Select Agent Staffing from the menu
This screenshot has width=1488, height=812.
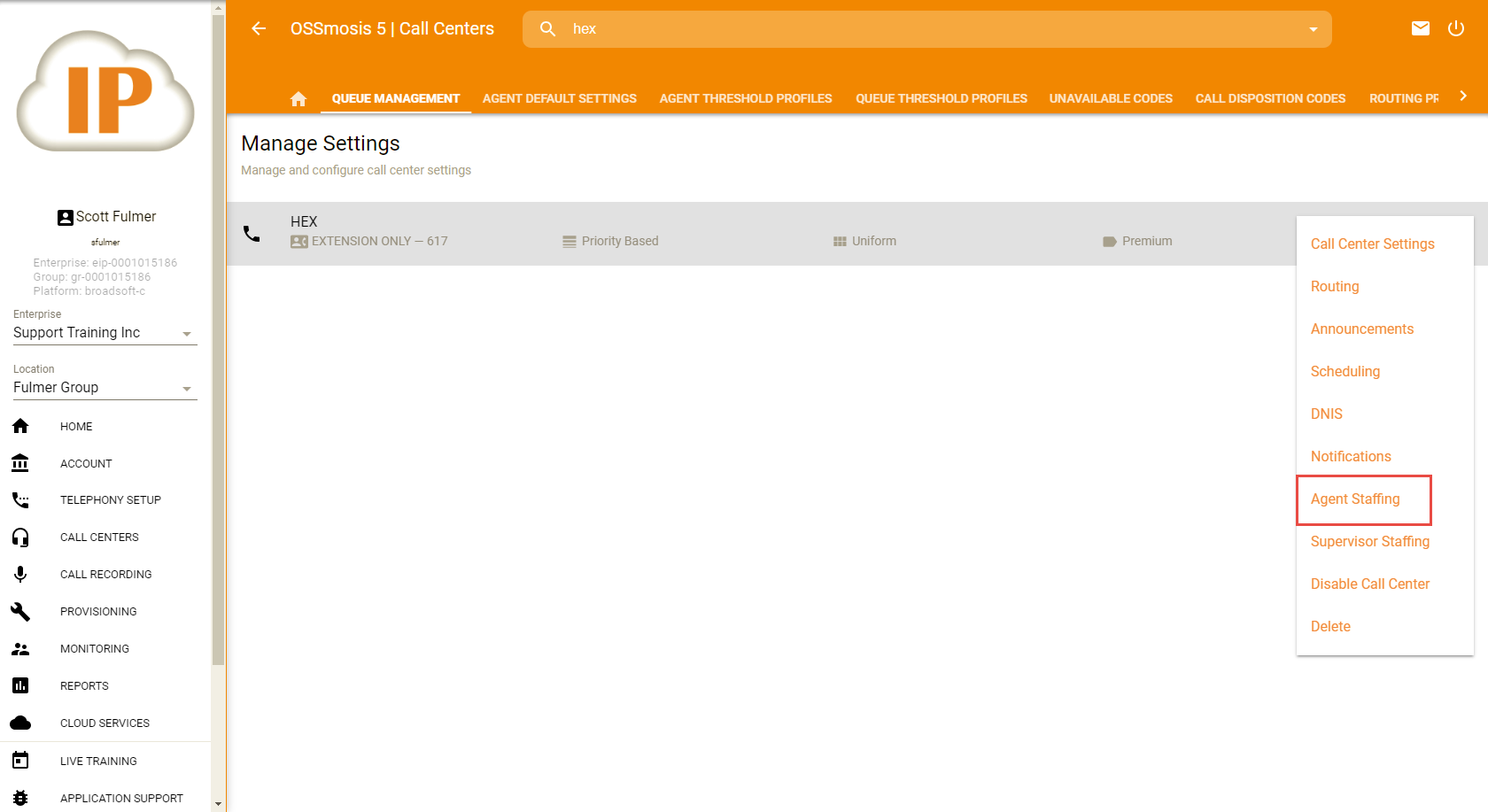[1355, 499]
